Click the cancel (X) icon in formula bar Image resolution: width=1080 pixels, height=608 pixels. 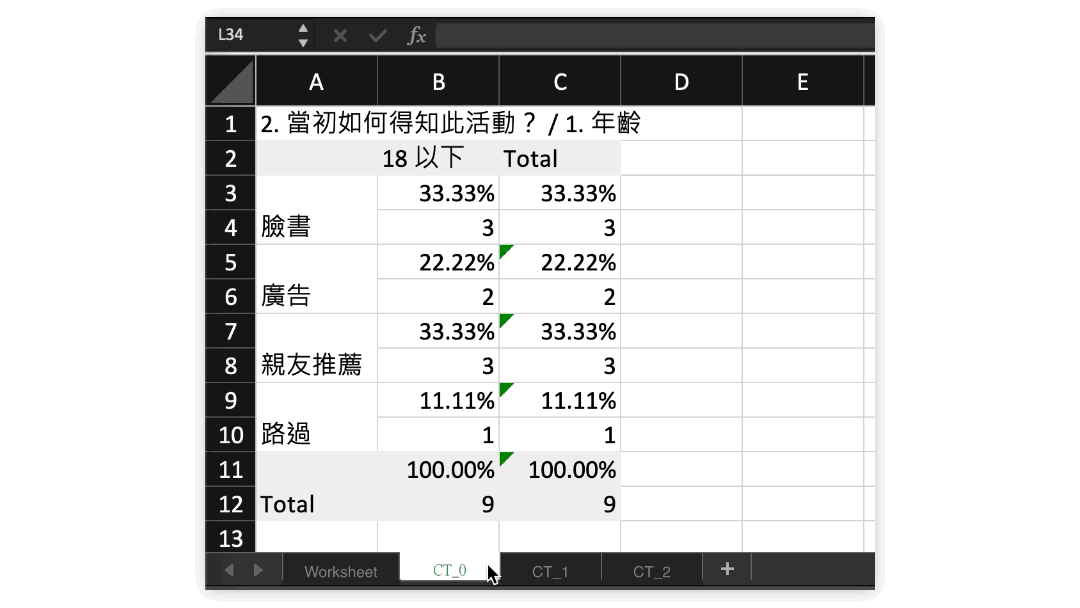(x=340, y=35)
